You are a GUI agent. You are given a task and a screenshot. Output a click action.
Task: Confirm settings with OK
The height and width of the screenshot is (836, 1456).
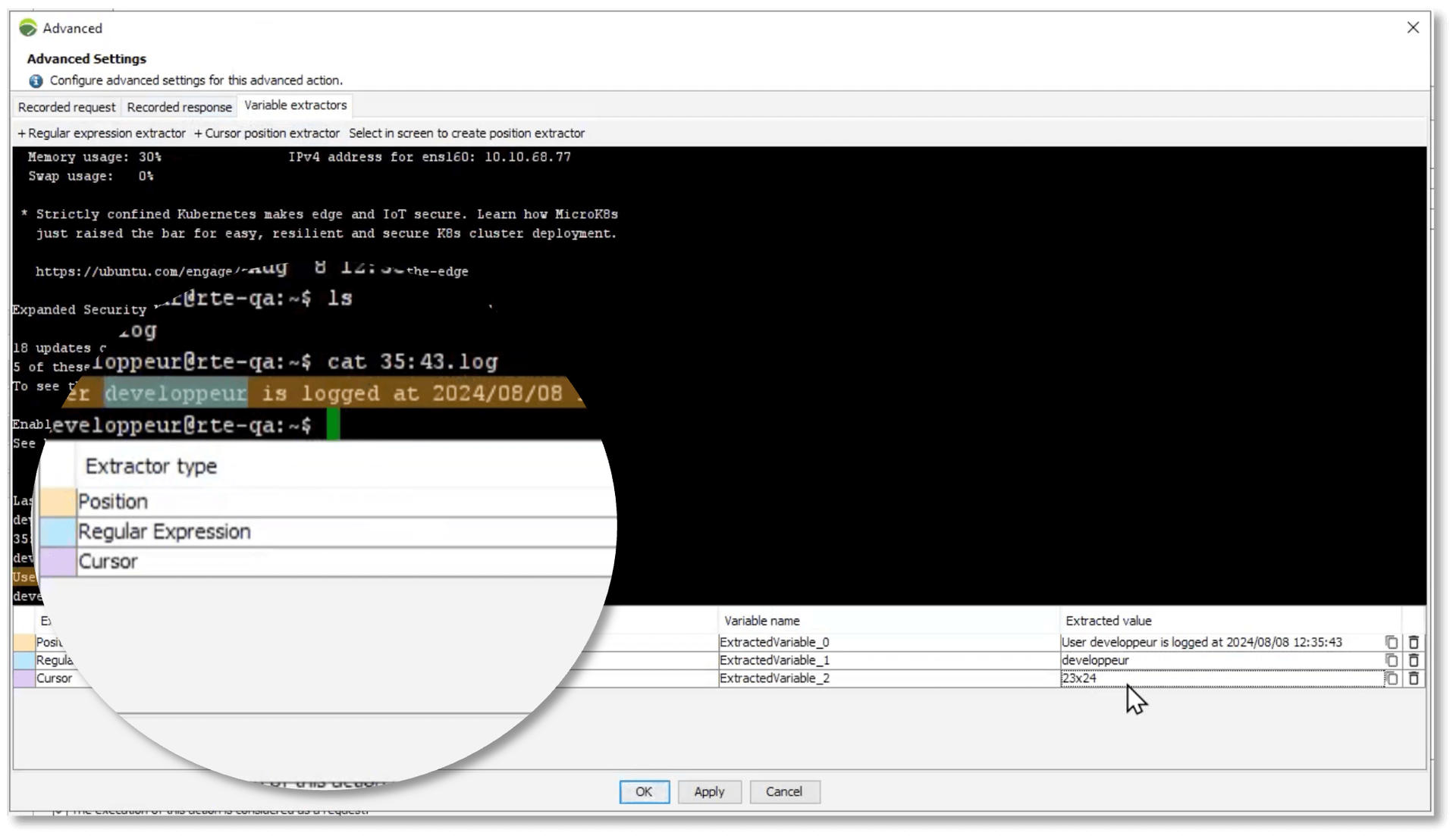(644, 791)
